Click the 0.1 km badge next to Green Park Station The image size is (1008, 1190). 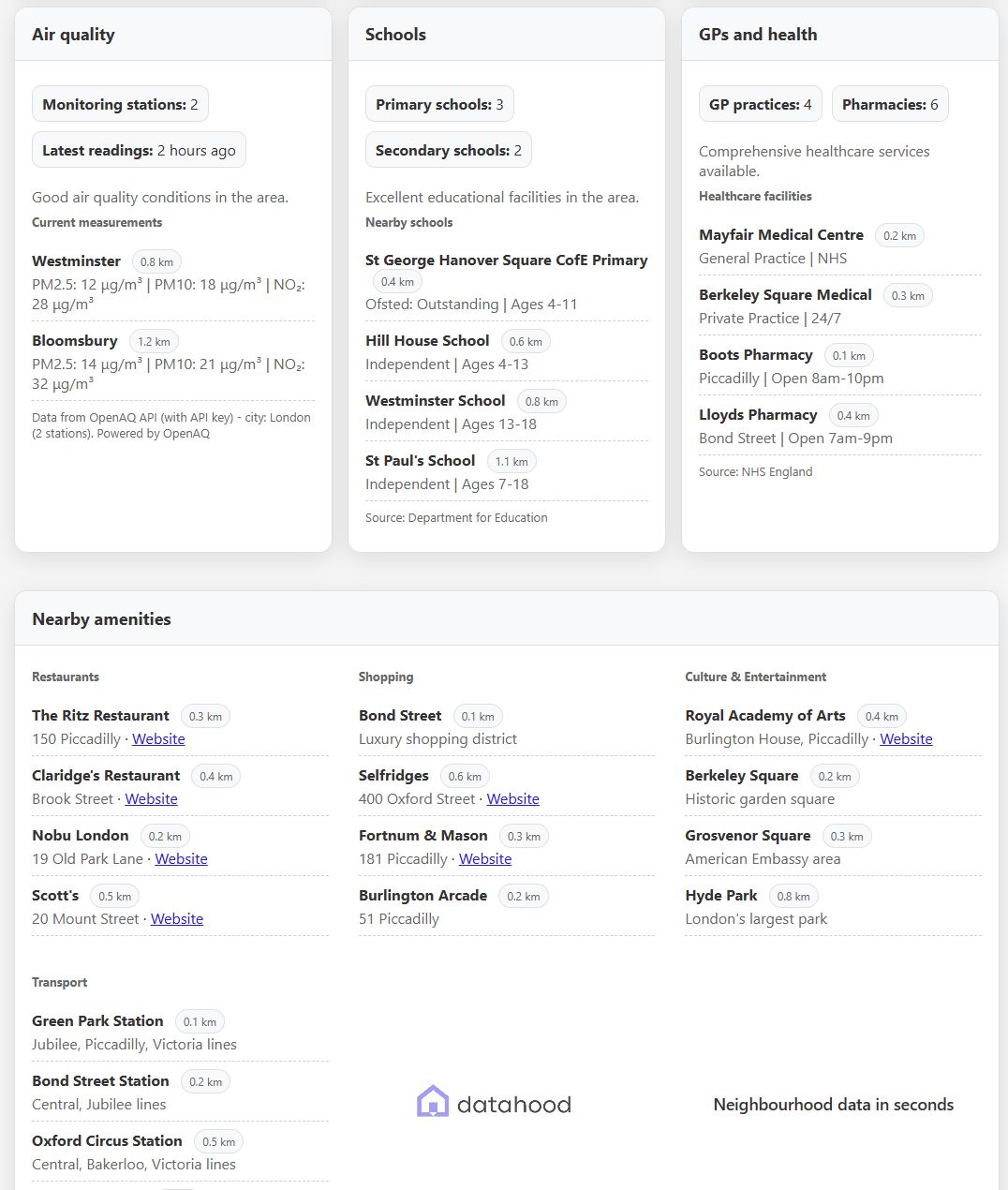click(200, 1021)
